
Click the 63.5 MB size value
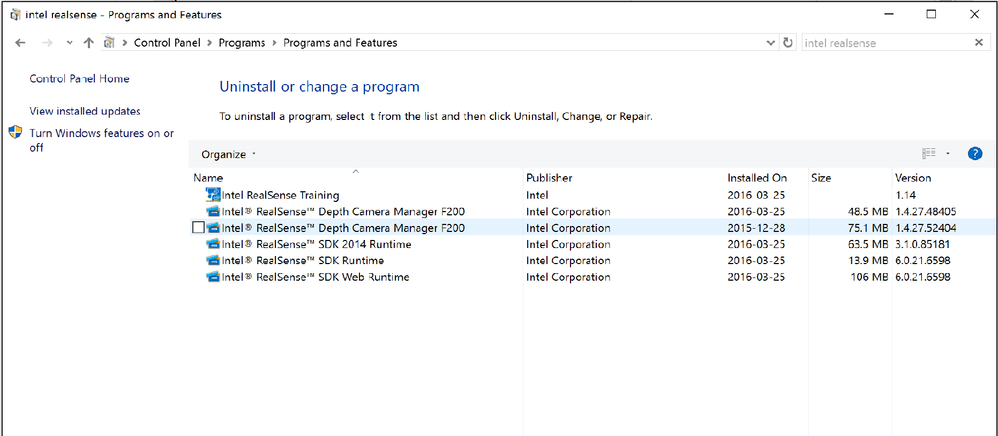pos(868,244)
